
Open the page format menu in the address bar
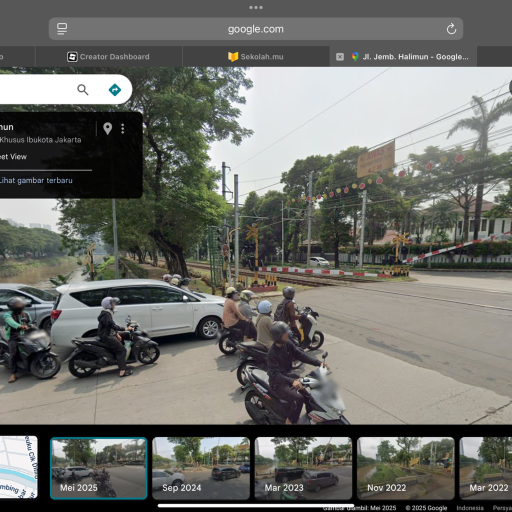tap(62, 29)
